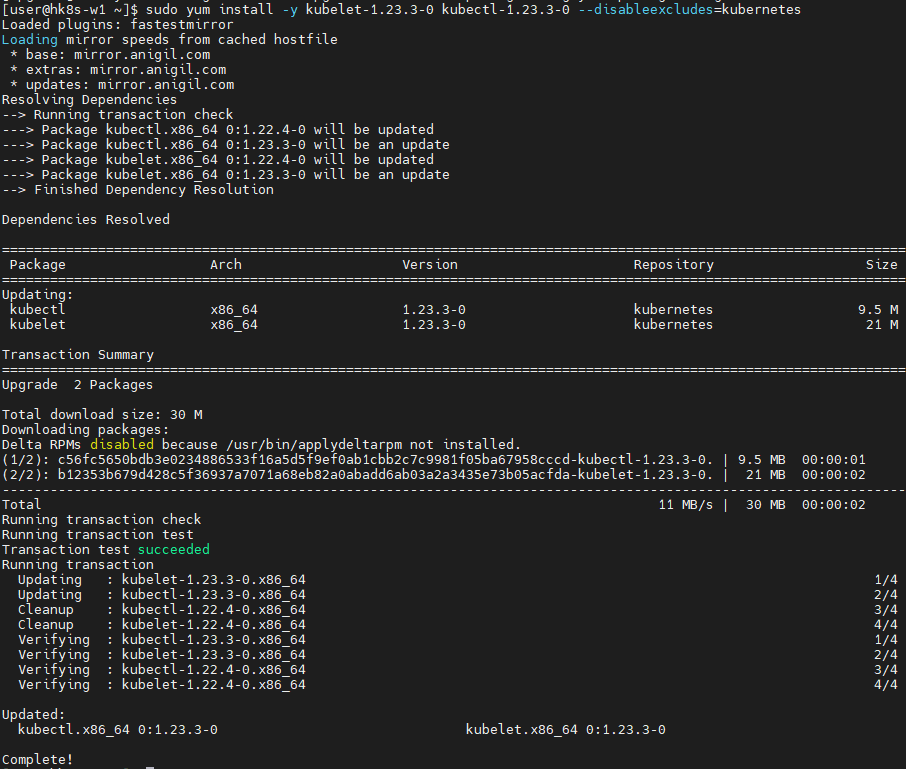Click the 'Size' column header
The width and height of the screenshot is (906, 769).
coord(882,265)
